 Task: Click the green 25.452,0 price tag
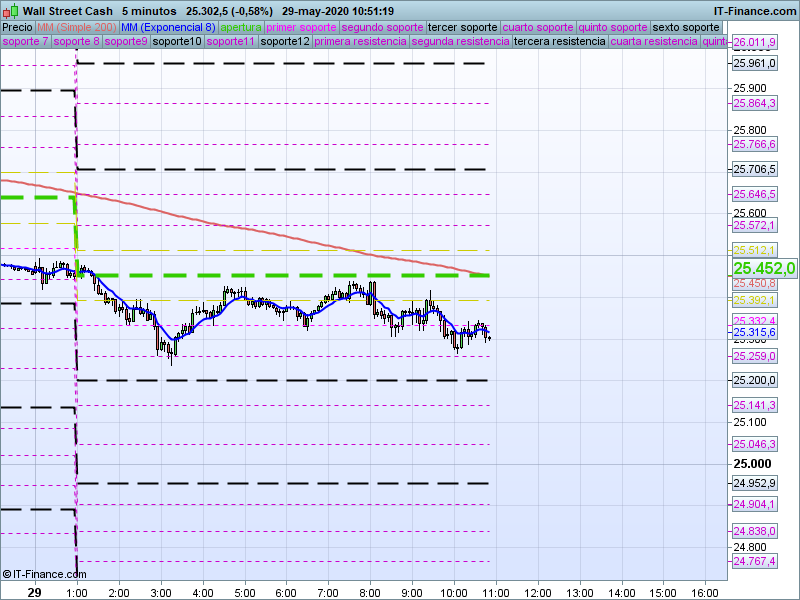click(x=764, y=268)
